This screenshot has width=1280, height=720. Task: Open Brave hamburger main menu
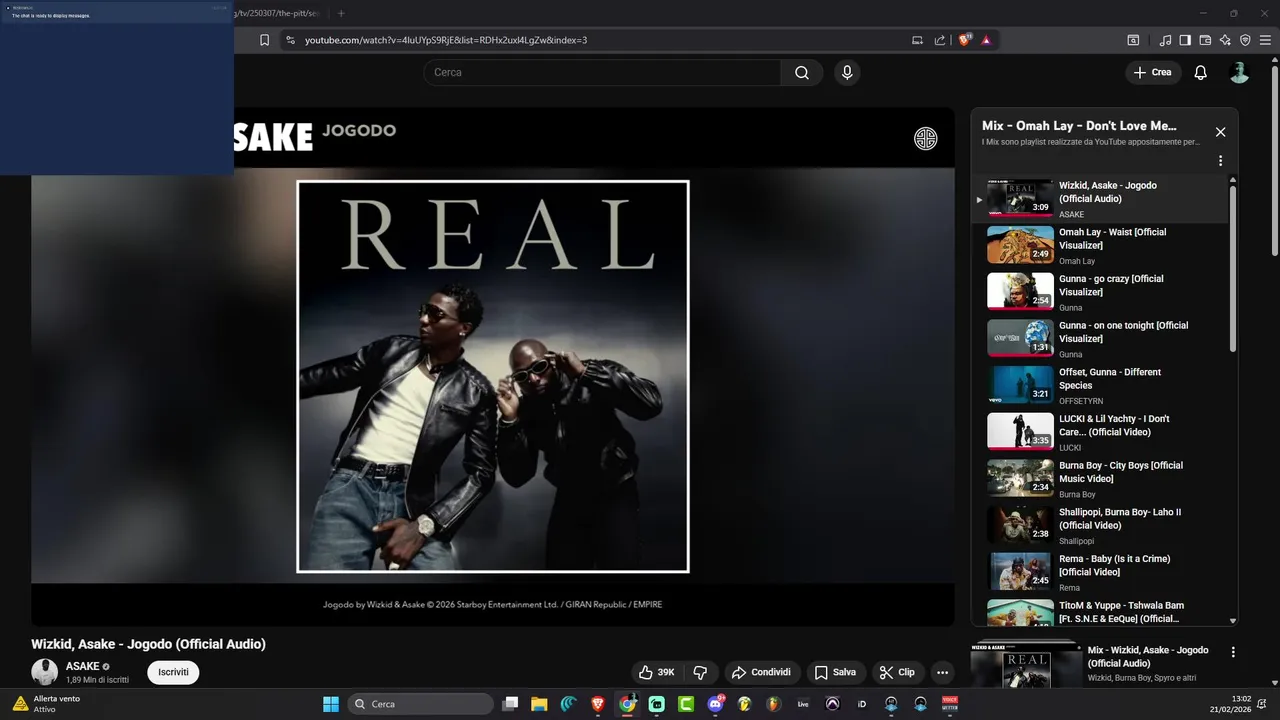click(1265, 40)
